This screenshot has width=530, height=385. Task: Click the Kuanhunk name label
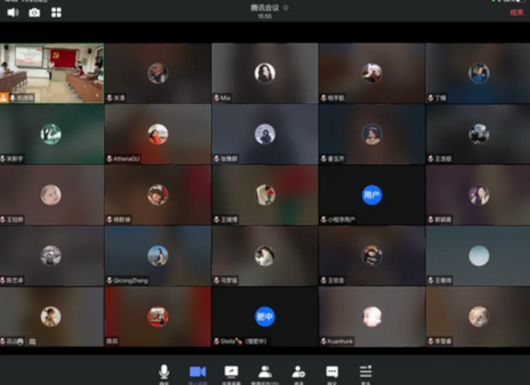click(340, 341)
